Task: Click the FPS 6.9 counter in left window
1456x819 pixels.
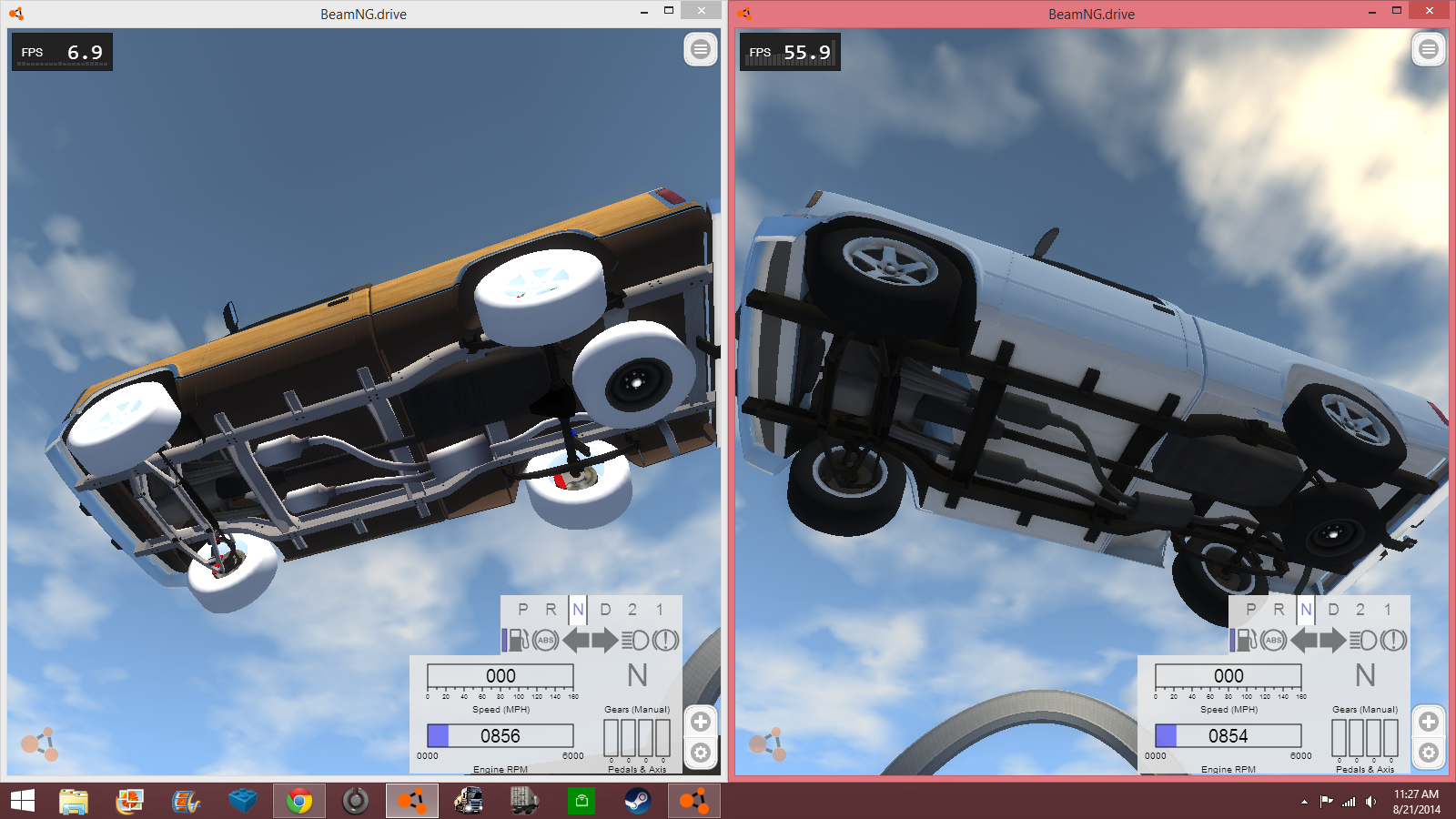Action: (x=62, y=52)
